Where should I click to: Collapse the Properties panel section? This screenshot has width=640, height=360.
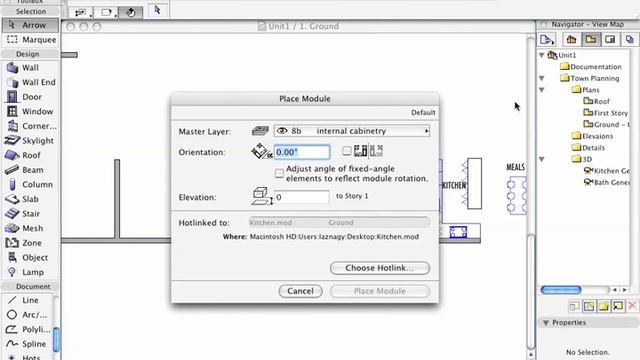click(x=546, y=323)
